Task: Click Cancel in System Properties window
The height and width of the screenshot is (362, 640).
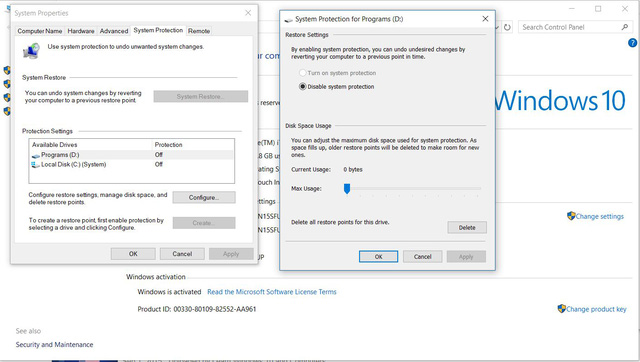Action: pos(182,254)
